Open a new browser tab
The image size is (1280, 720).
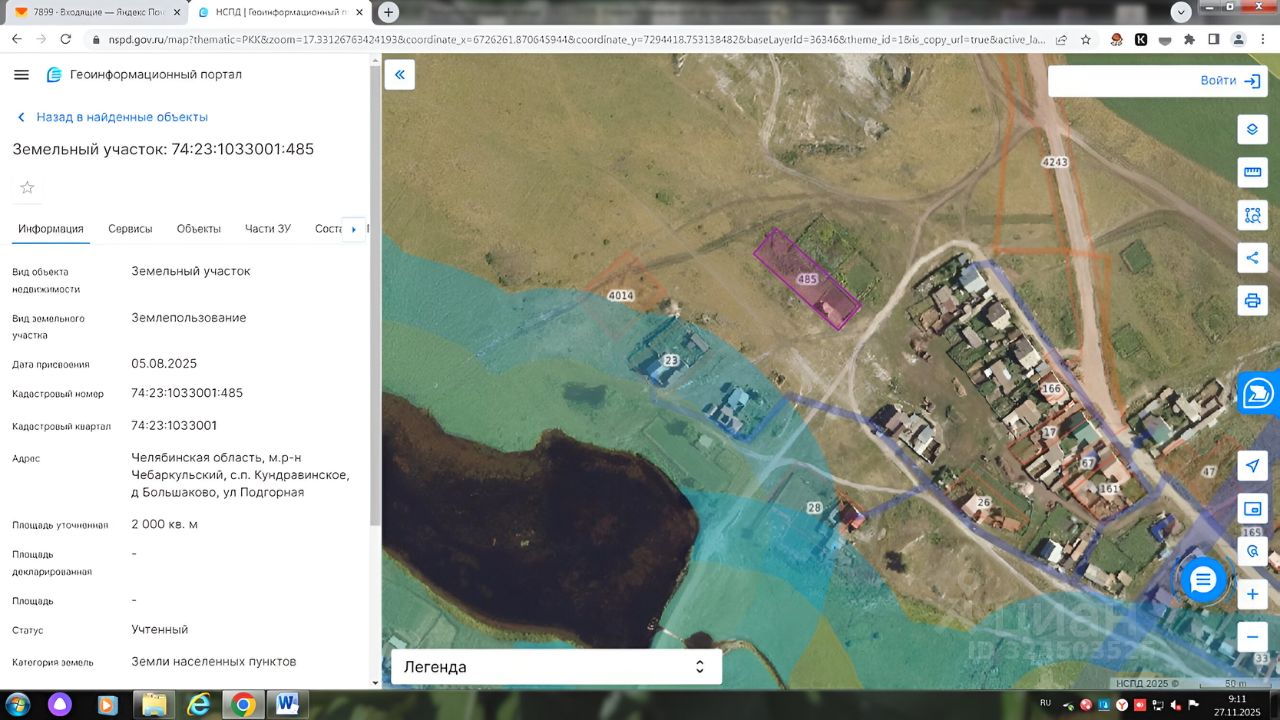click(x=388, y=12)
